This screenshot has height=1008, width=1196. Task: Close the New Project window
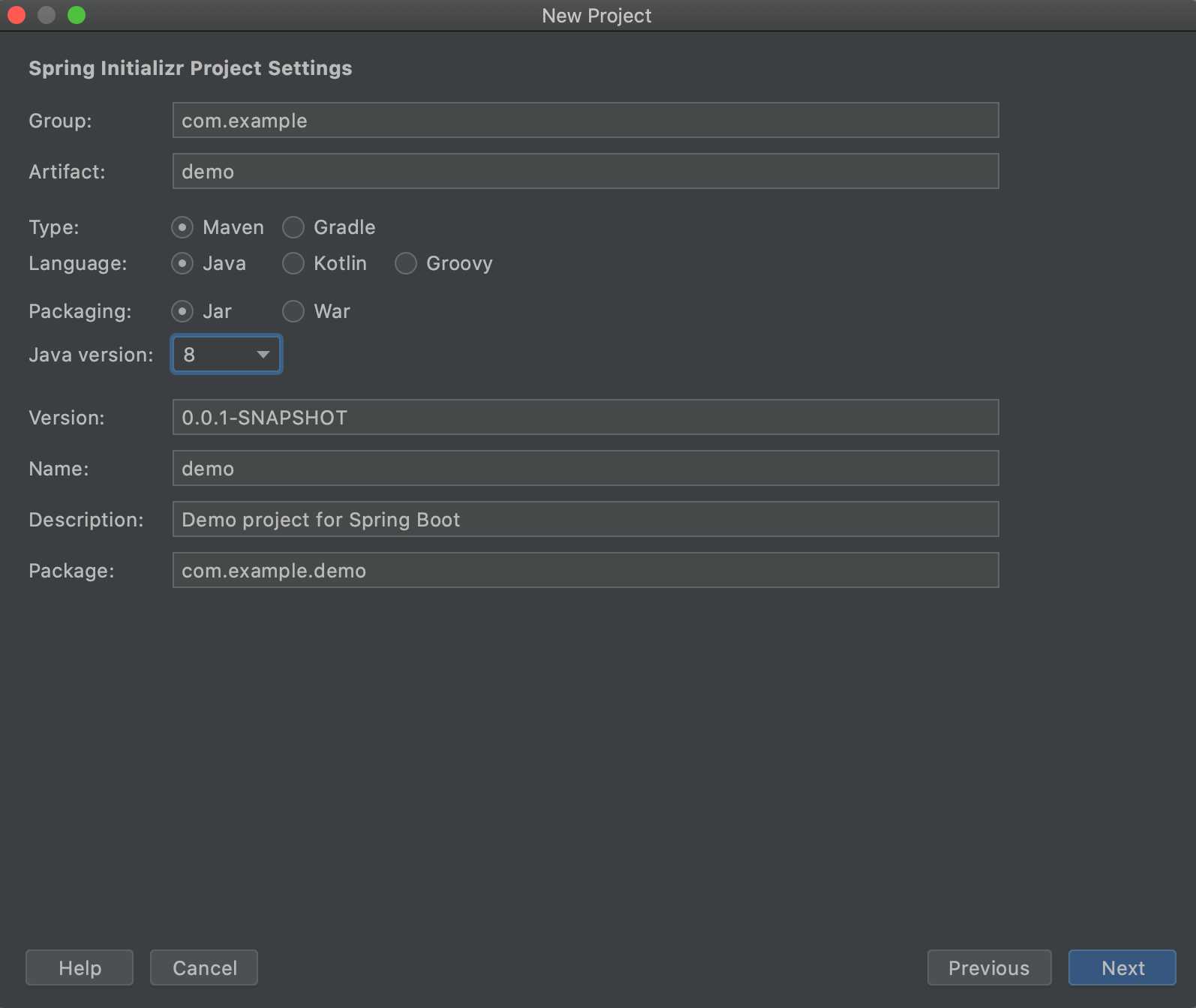17,15
